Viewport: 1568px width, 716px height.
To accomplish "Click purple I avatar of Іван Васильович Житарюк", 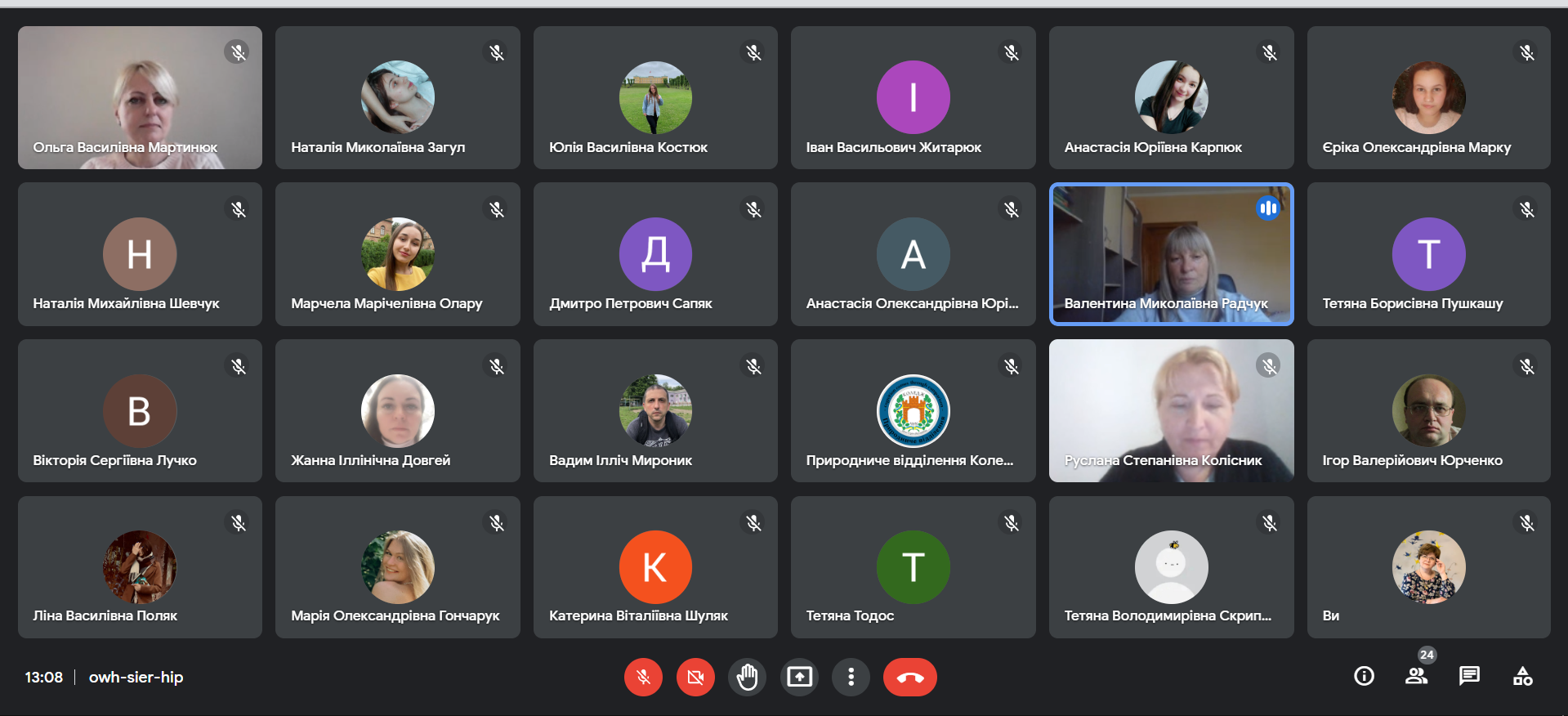I will (913, 97).
